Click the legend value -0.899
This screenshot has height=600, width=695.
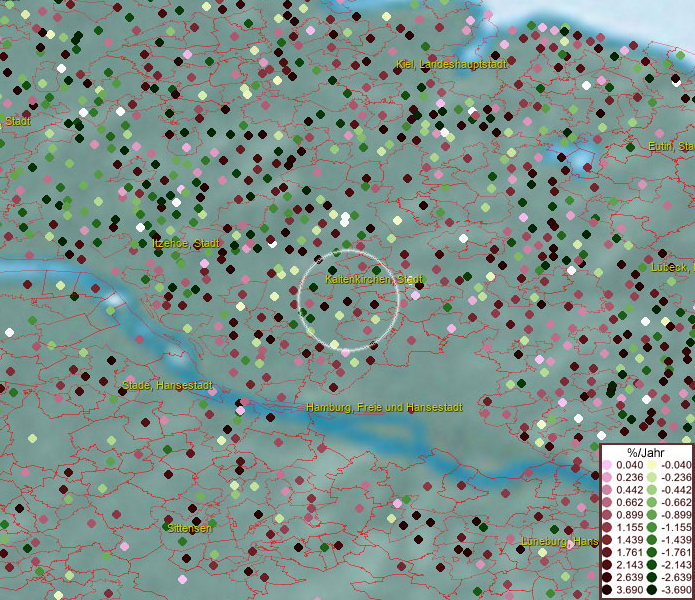point(676,515)
